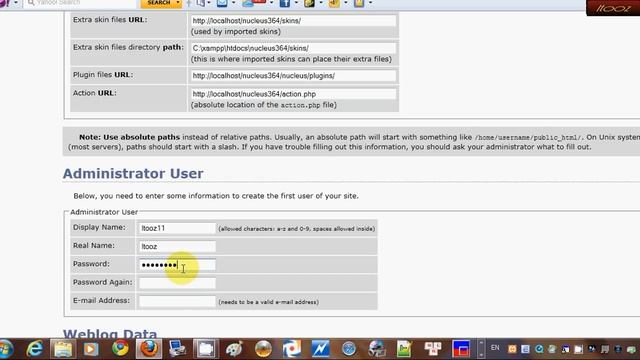
Task: Expand the dropdown arrow next to mail icon
Action: 233,3
